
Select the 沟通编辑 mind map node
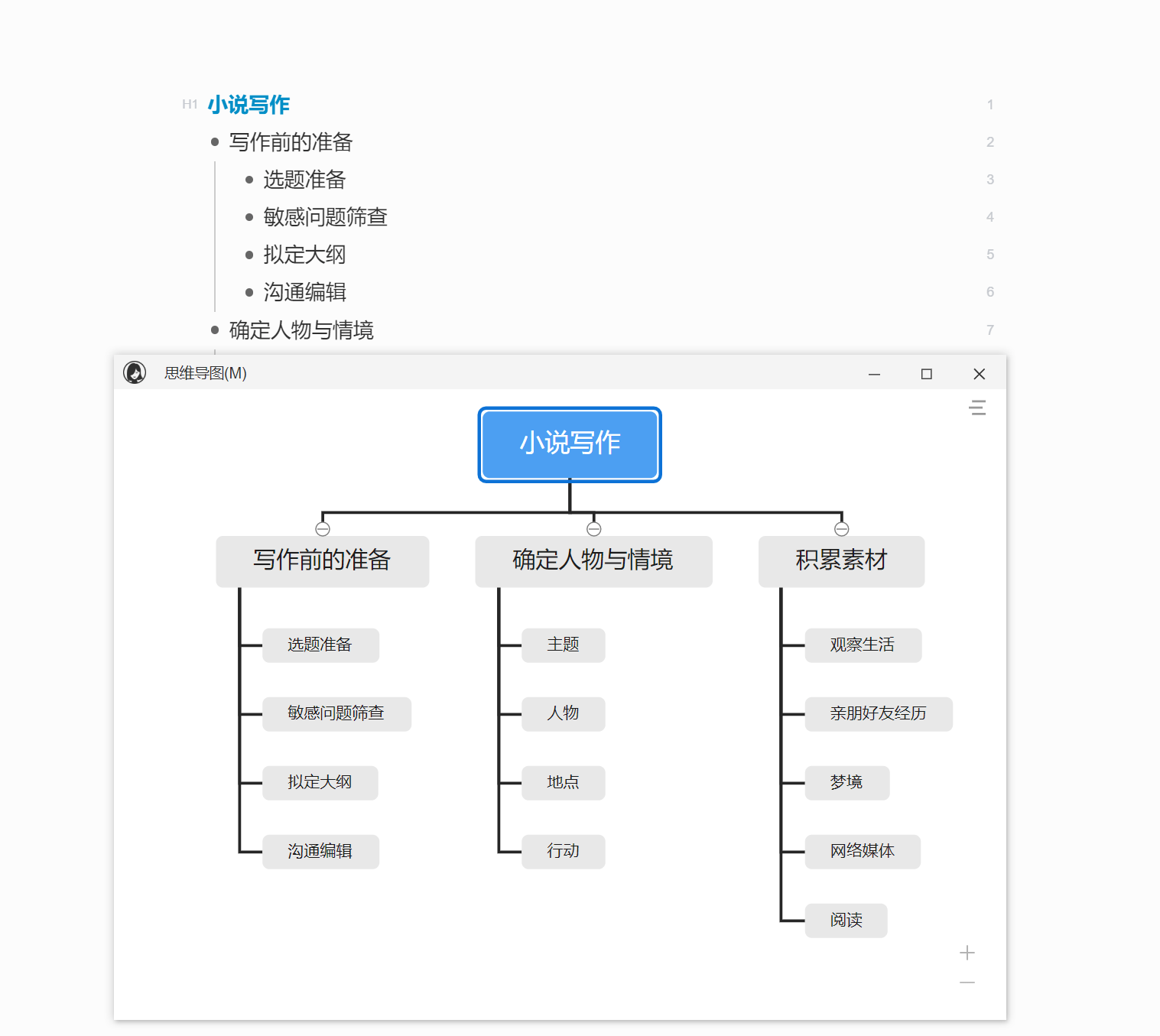coord(320,852)
